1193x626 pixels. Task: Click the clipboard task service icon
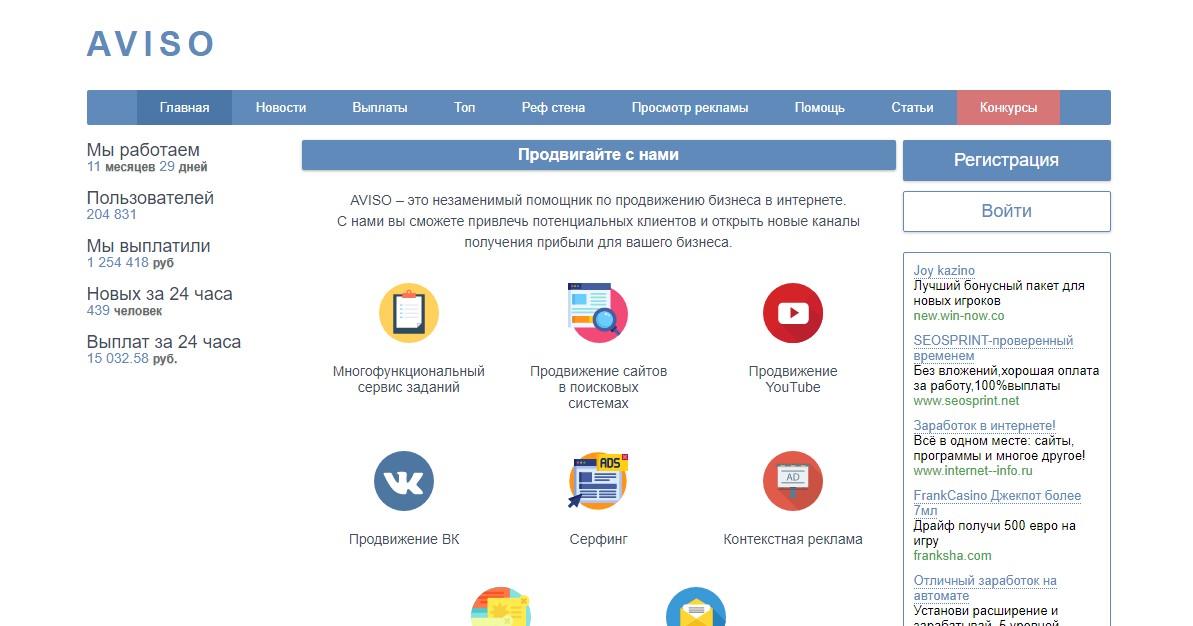408,313
